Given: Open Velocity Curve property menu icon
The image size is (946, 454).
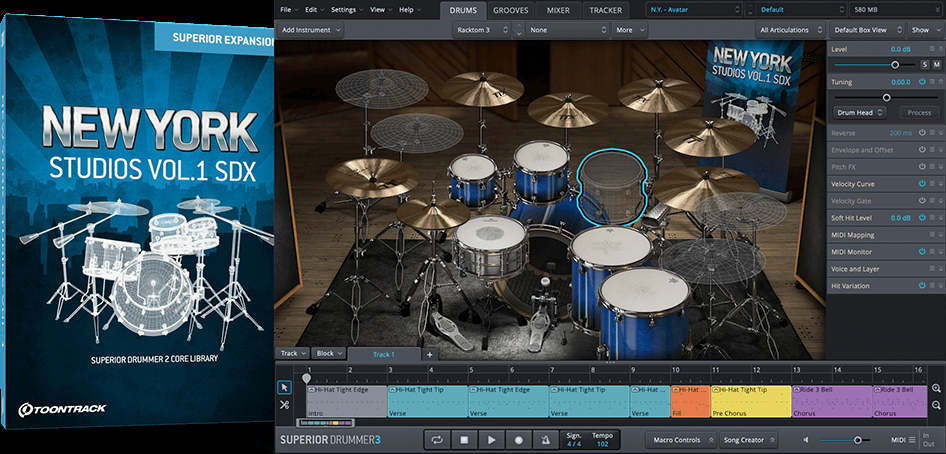Looking at the screenshot, I should pos(932,184).
